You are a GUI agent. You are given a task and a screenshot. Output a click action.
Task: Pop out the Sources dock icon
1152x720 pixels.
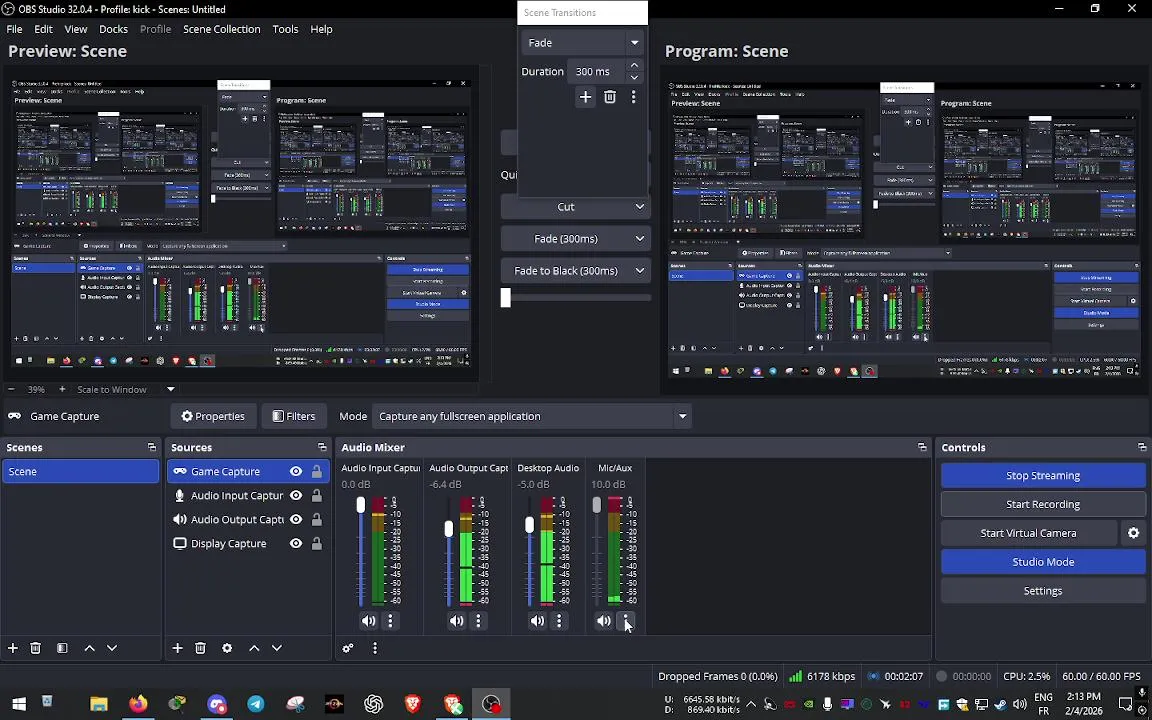pyautogui.click(x=322, y=447)
